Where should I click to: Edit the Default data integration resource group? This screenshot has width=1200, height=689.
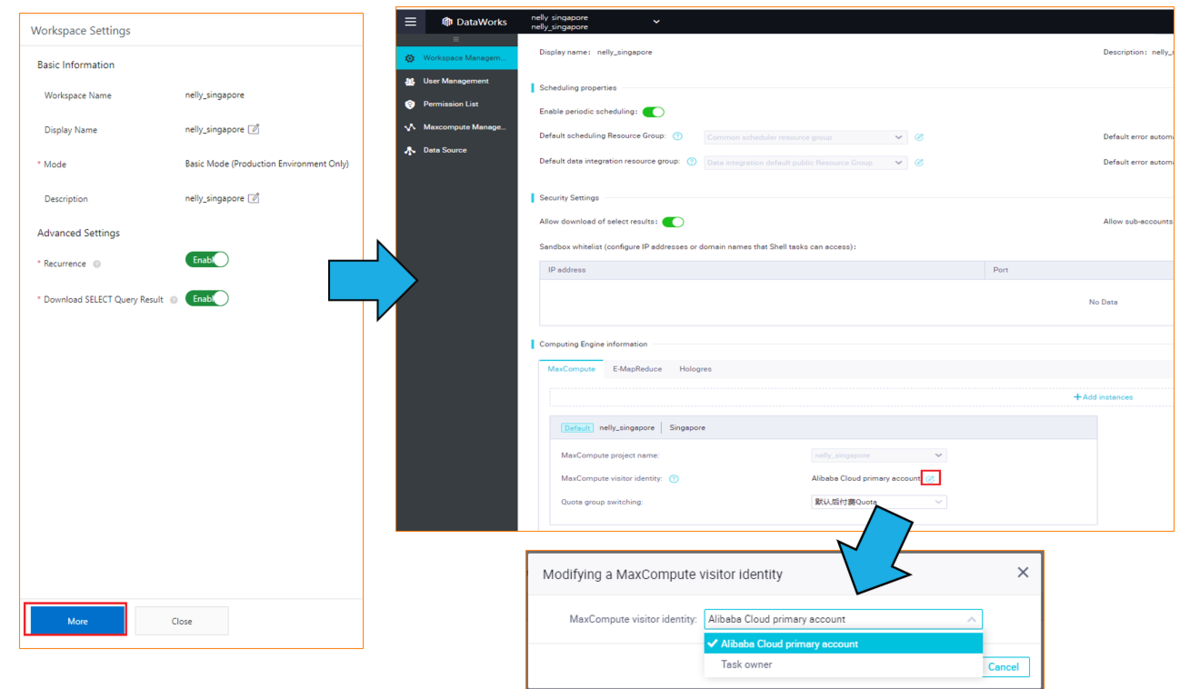pos(919,162)
